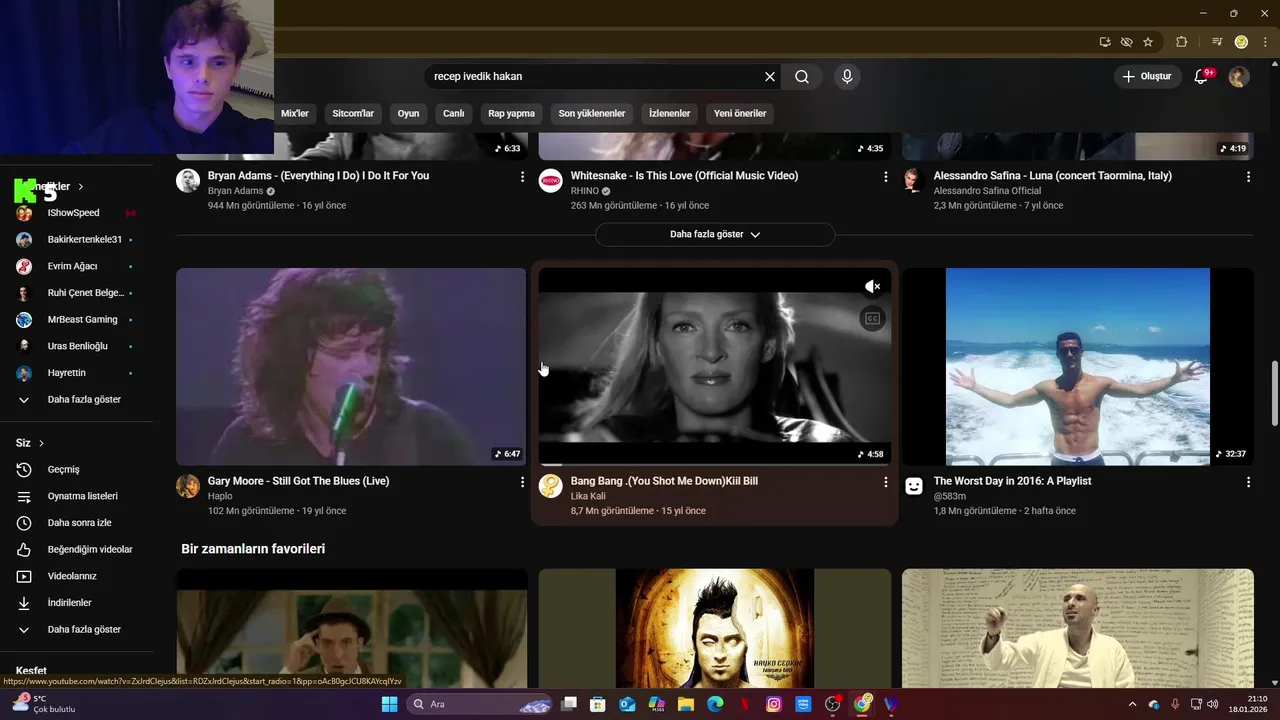Viewport: 1280px width, 720px height.
Task: Click the page vertical scrollbar thumb
Action: pyautogui.click(x=1274, y=394)
